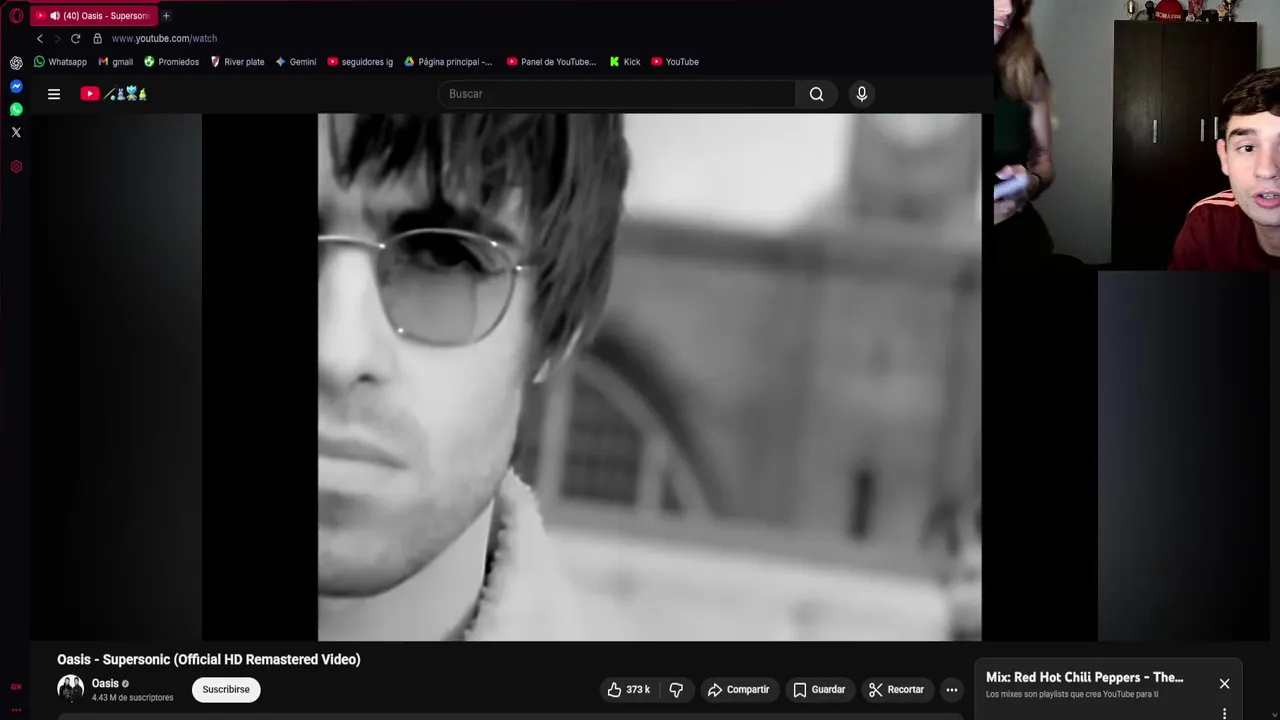Show site security info lock icon
1280x720 pixels.
pos(97,38)
